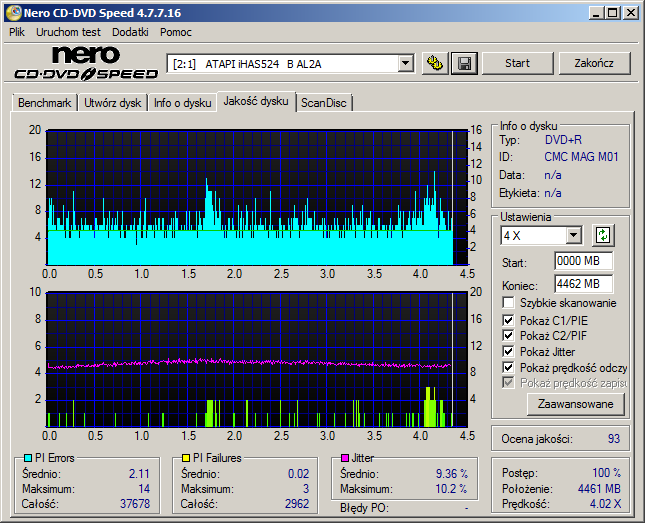
Task: Click the Postęp value 100 %
Action: tap(606, 473)
